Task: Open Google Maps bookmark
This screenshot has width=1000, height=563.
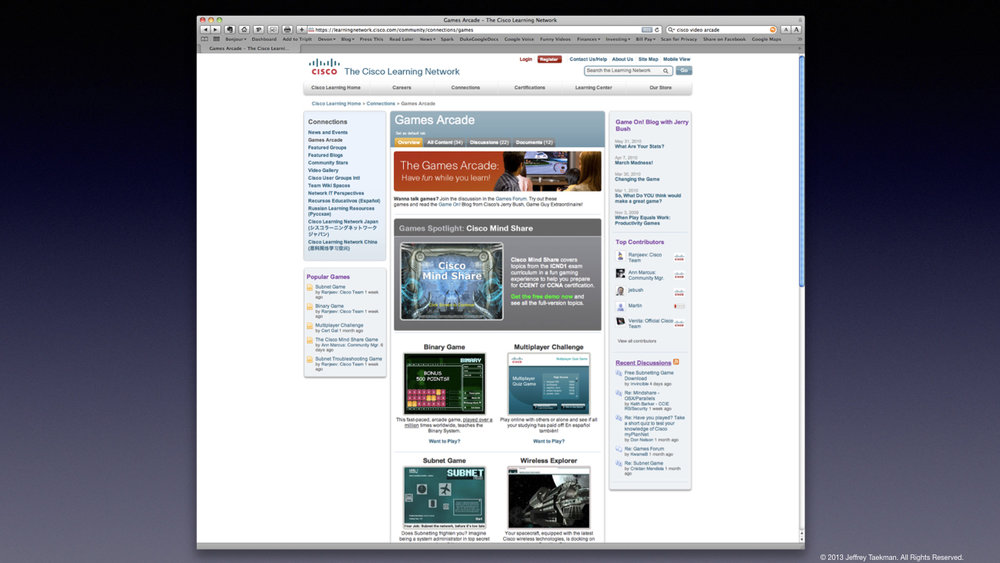Action: (766, 39)
